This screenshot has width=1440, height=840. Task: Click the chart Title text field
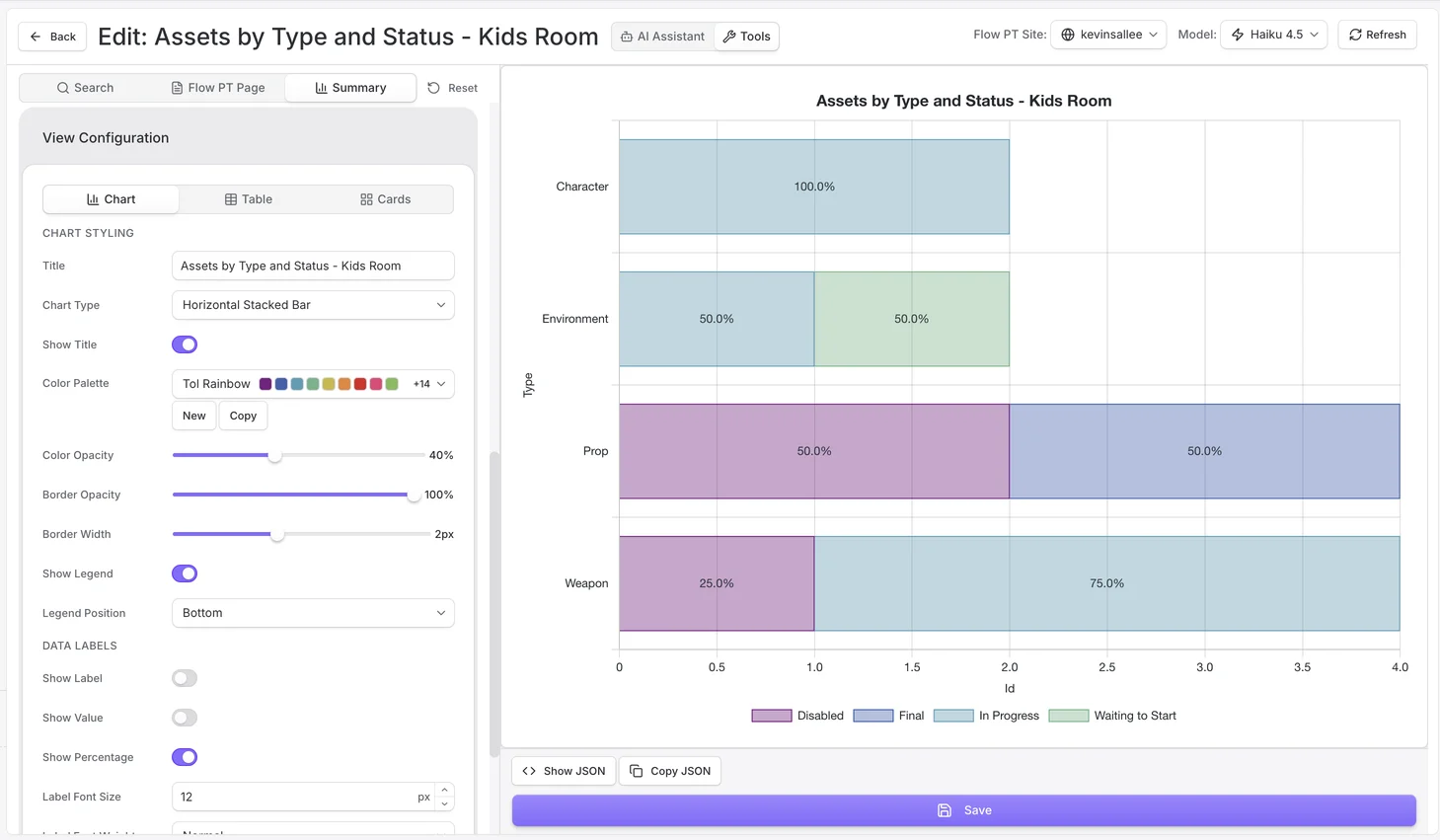tap(312, 266)
